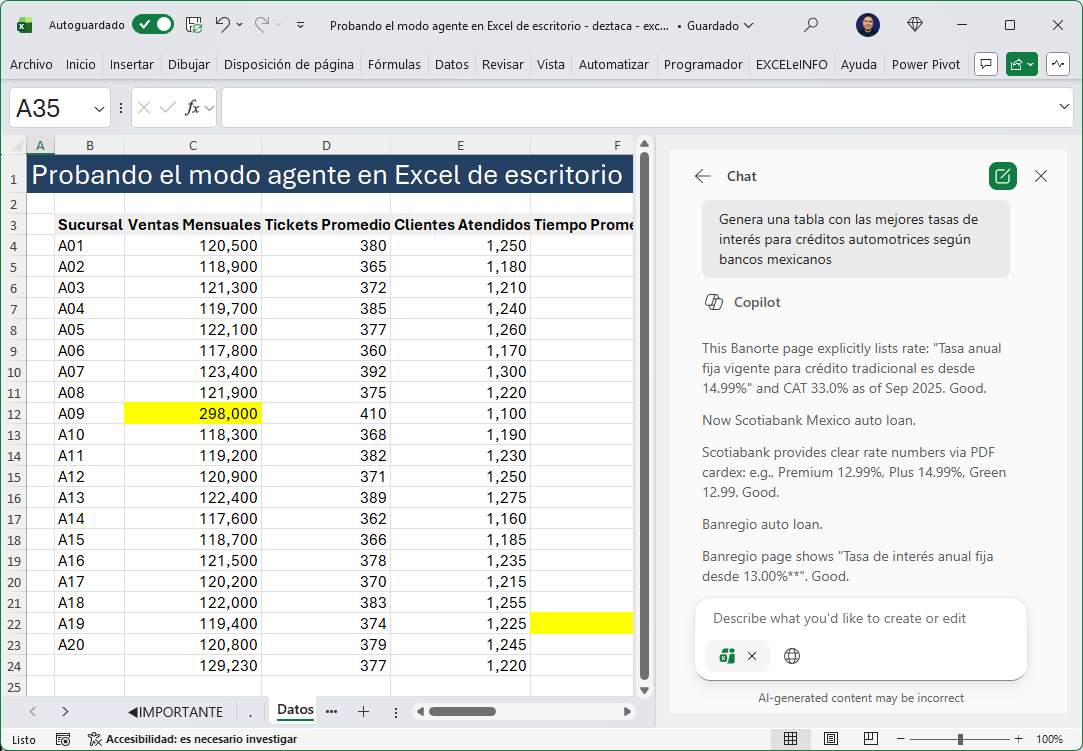
Task: Remove the attached Excel file chip
Action: [x=752, y=656]
